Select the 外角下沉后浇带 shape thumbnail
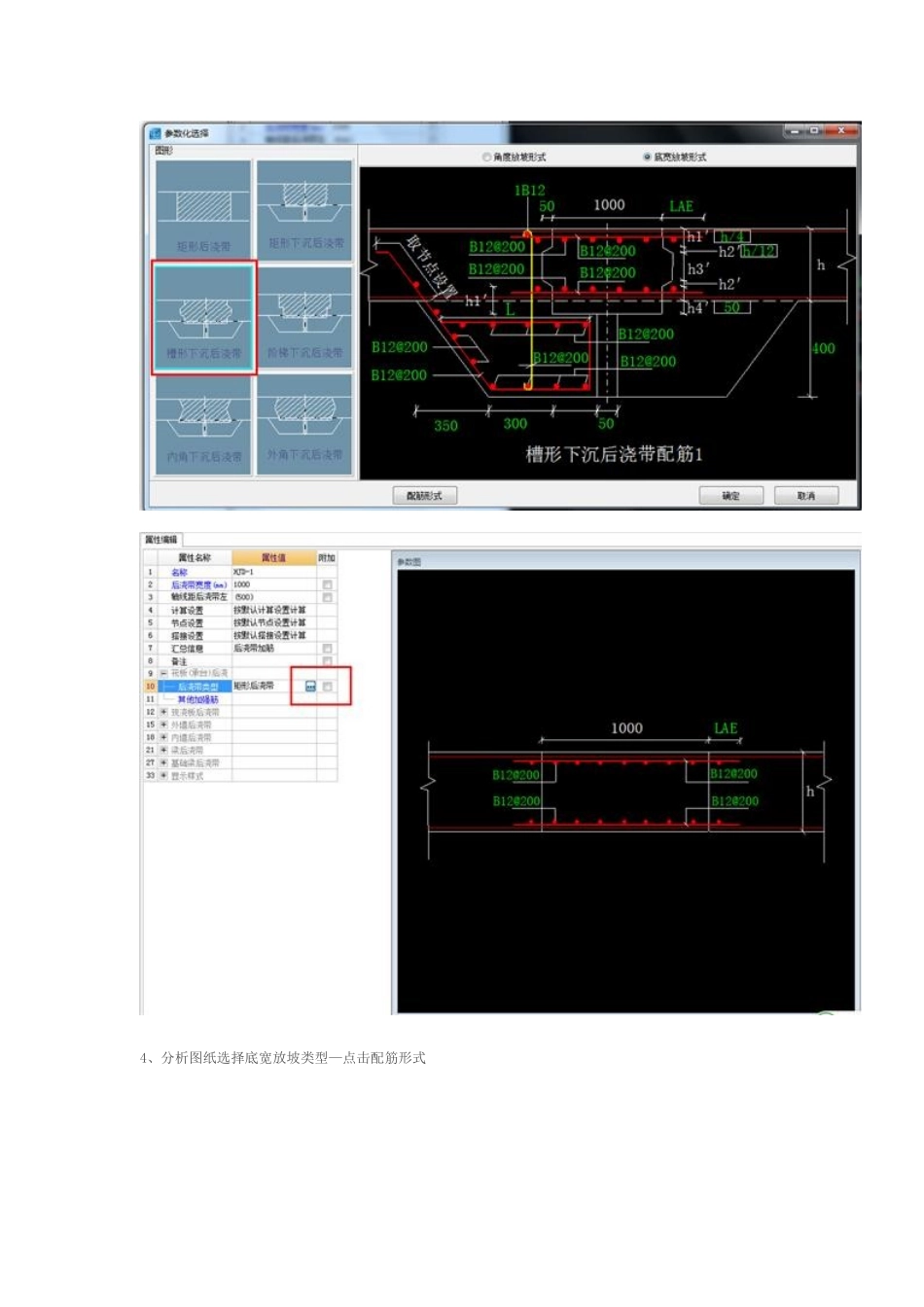This screenshot has width=924, height=1307. (304, 424)
